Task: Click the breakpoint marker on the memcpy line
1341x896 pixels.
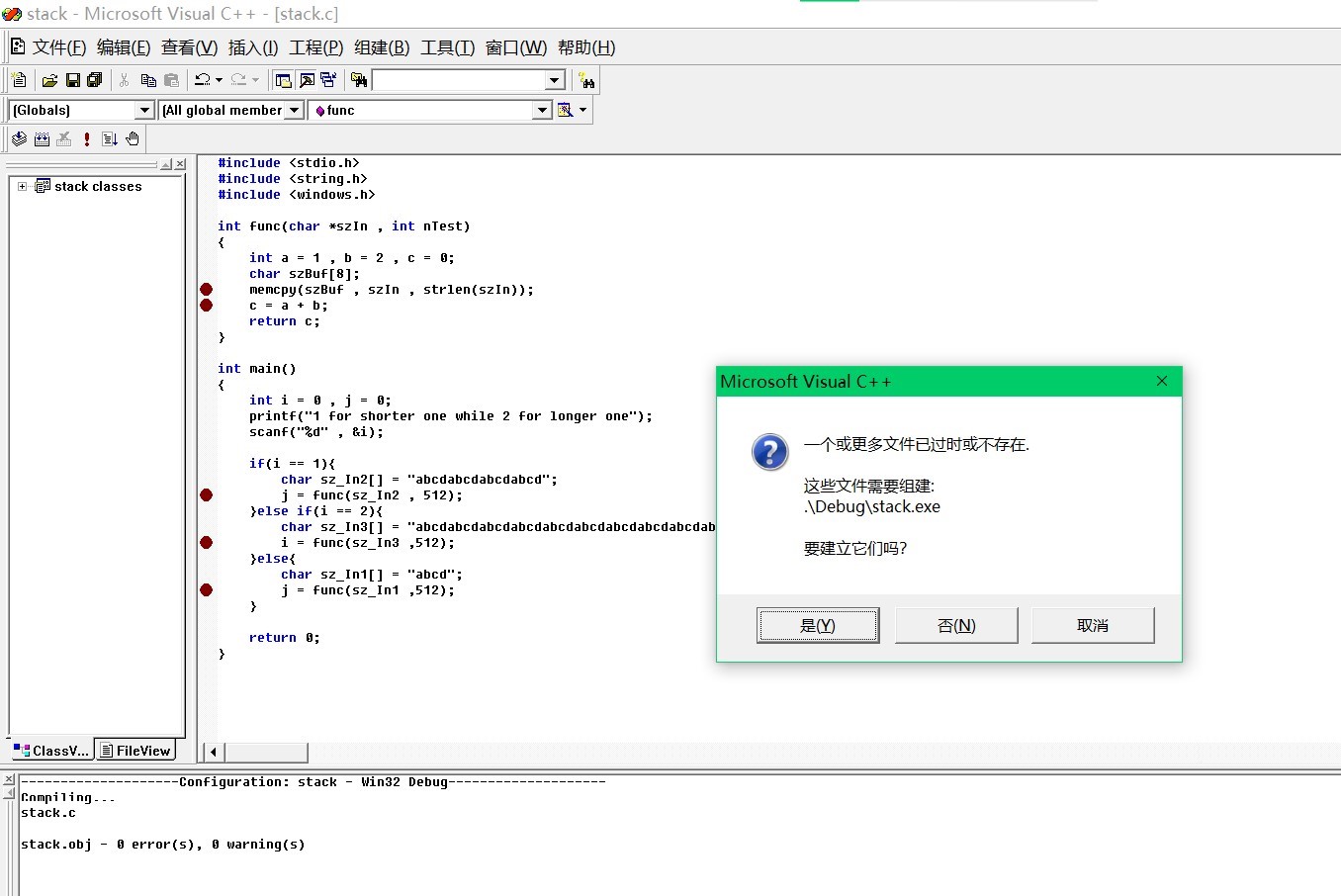Action: (206, 290)
